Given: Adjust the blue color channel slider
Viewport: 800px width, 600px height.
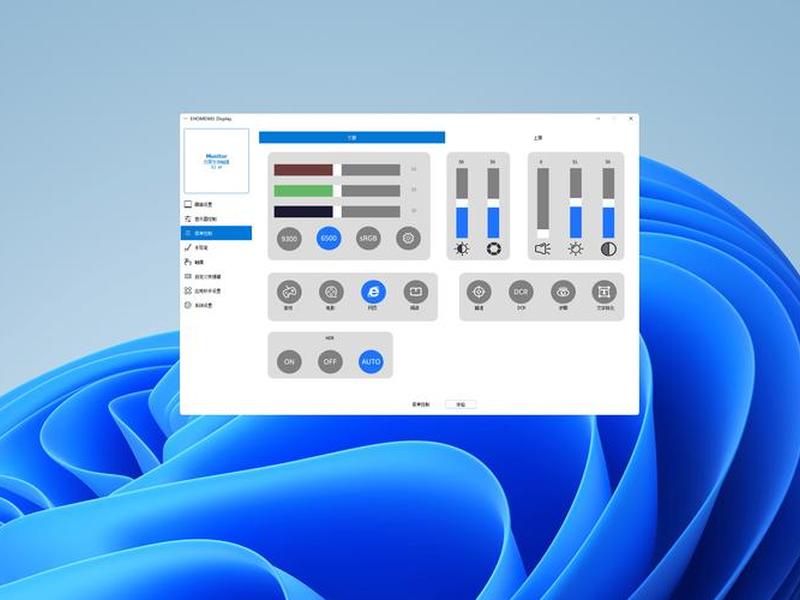Looking at the screenshot, I should (x=337, y=212).
